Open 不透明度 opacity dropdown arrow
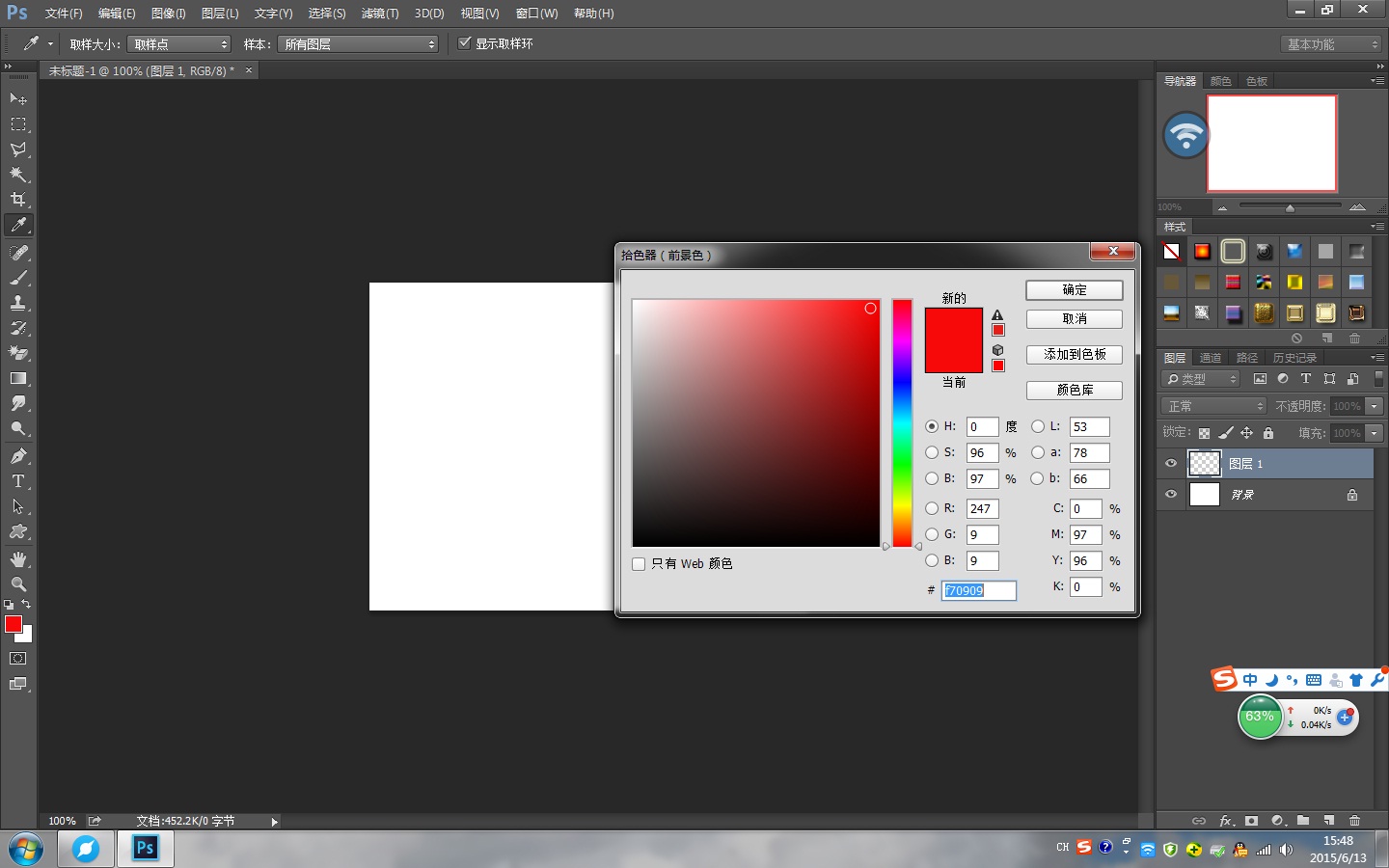1389x868 pixels. pyautogui.click(x=1375, y=406)
